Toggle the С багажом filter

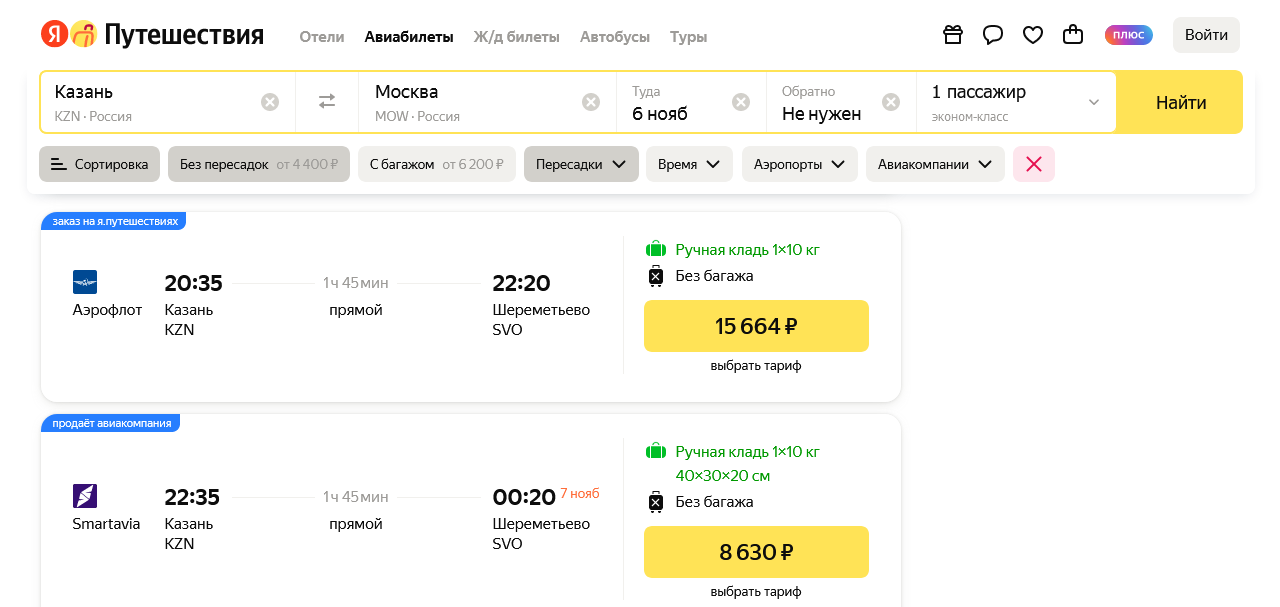pos(436,164)
